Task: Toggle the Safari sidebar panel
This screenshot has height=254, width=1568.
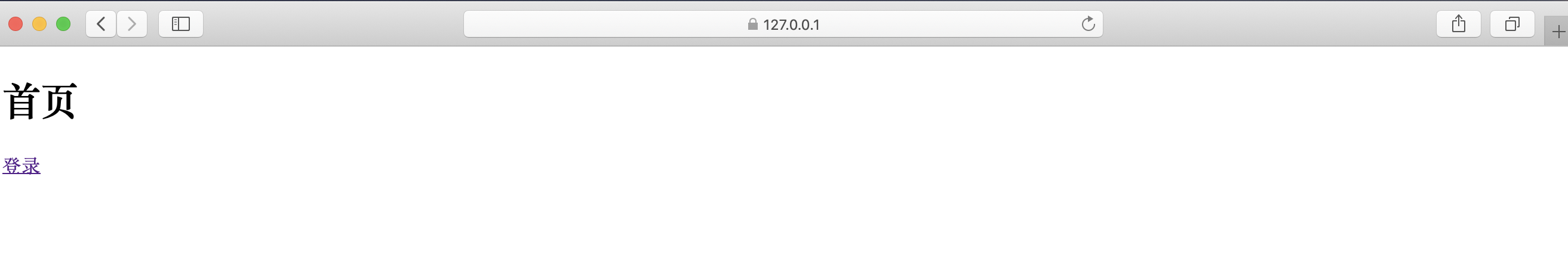Action: 181,24
